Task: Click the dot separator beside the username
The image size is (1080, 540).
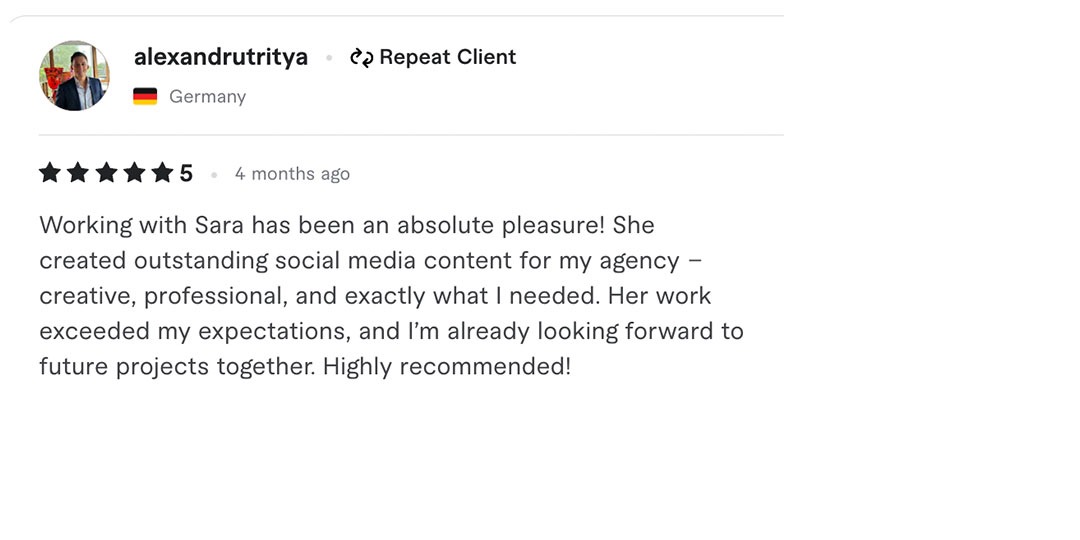Action: click(329, 58)
